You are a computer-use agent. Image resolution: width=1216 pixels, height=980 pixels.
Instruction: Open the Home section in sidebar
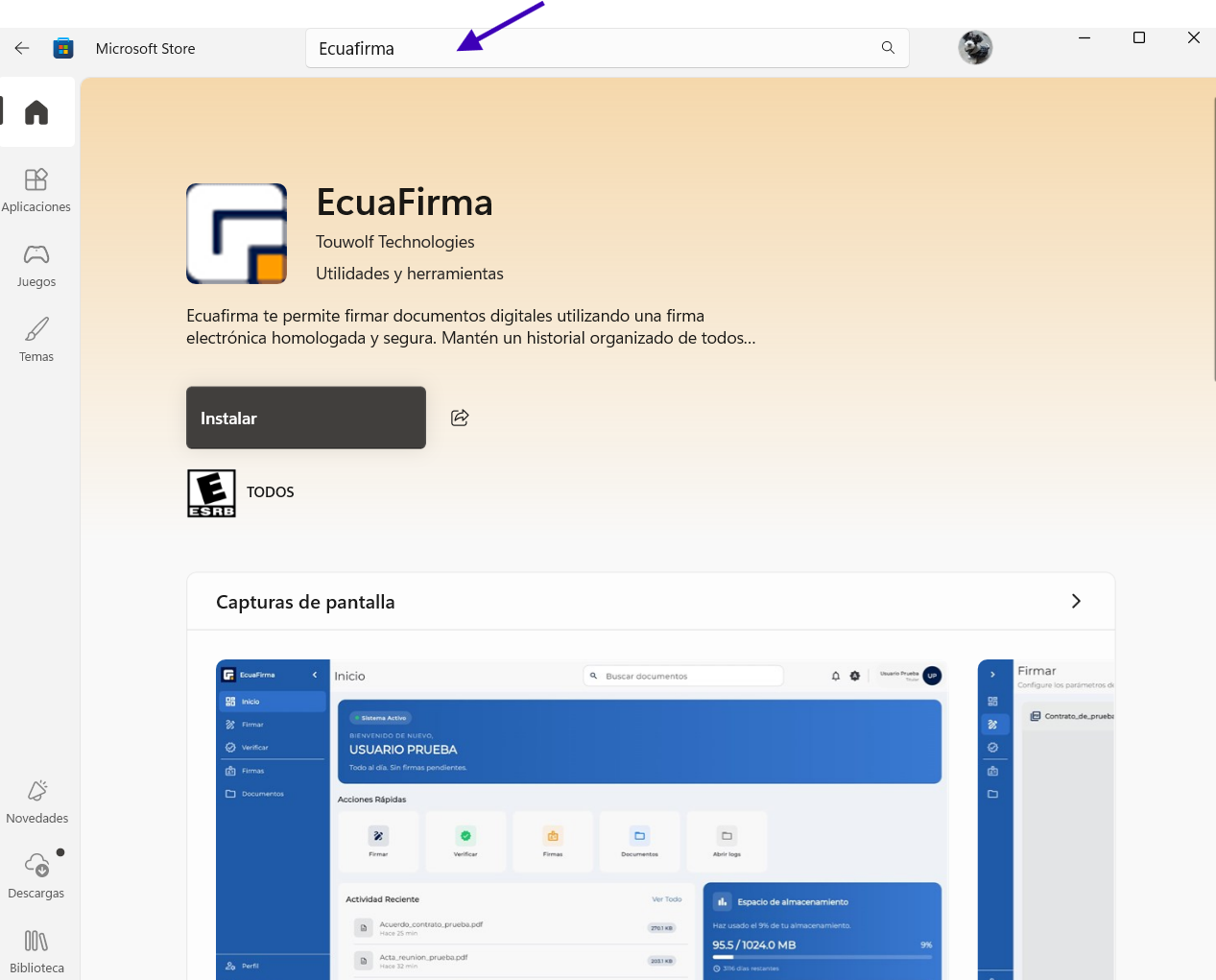pyautogui.click(x=36, y=112)
